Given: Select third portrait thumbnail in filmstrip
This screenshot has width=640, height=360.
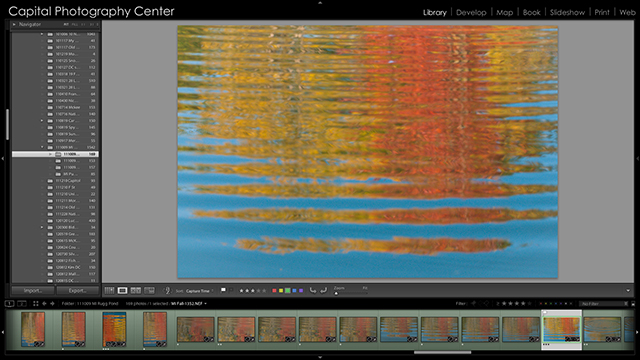Looking at the screenshot, I should tap(114, 329).
